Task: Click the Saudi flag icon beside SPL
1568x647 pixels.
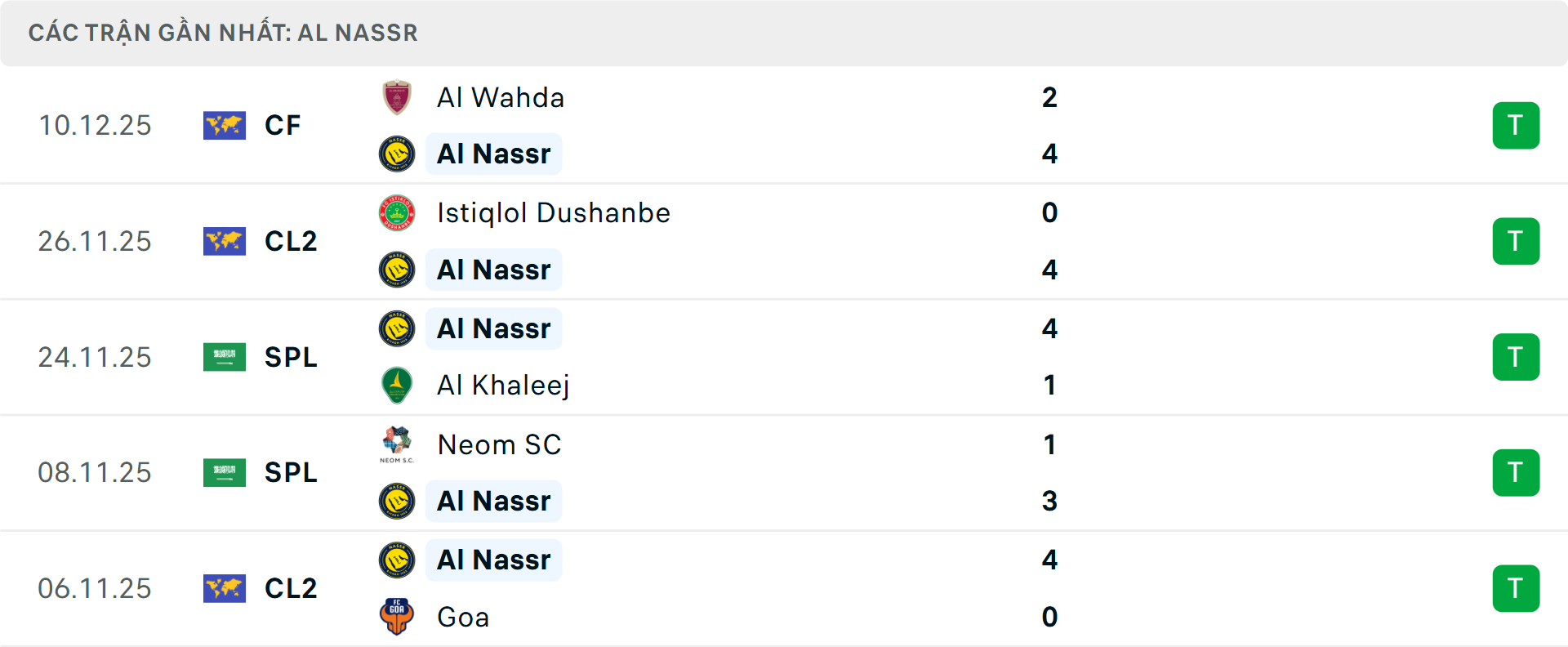Action: (x=225, y=357)
